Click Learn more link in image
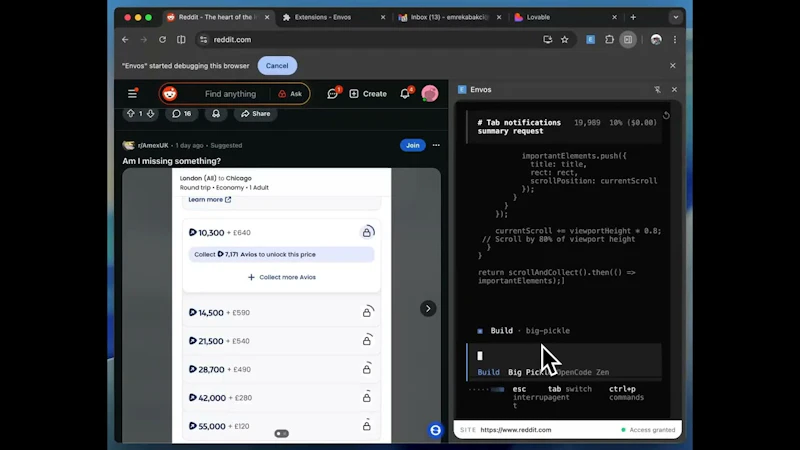The image size is (800, 450). [209, 199]
